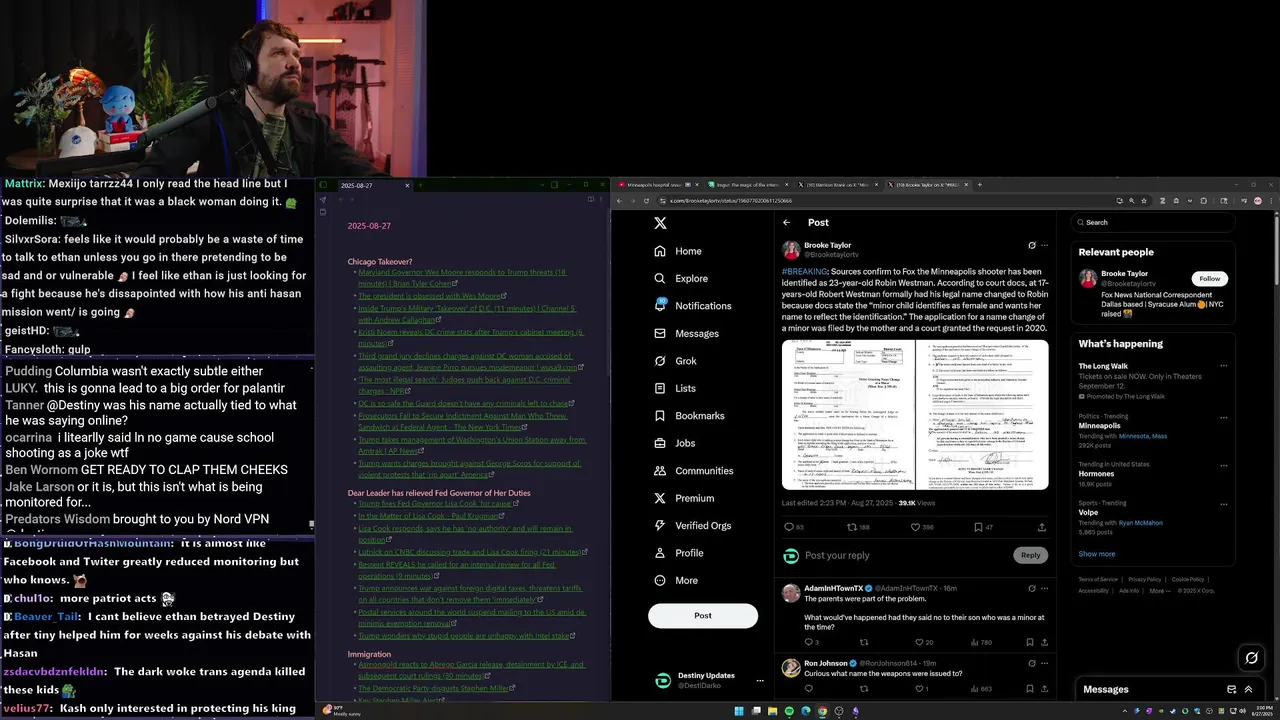This screenshot has width=1280, height=720.
Task: Switch to Harrison Krank on X tab
Action: tap(840, 185)
